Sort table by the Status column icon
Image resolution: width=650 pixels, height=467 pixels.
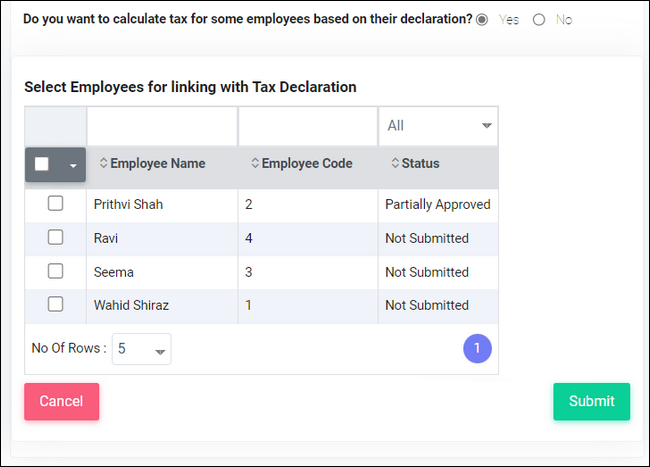pos(395,163)
